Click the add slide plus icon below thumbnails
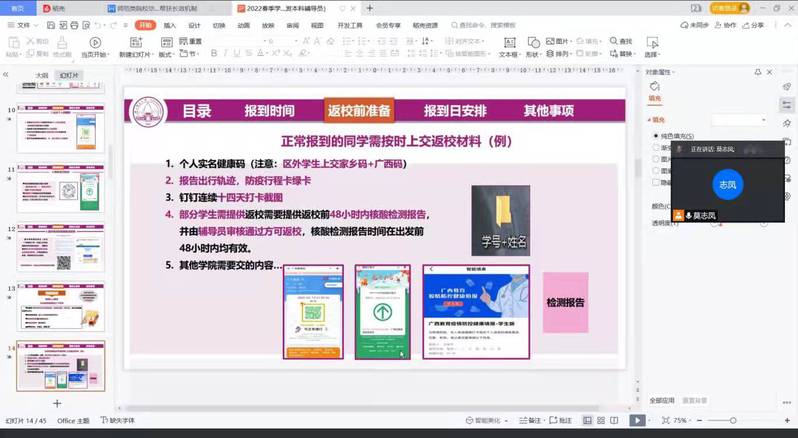Screen dimensions: 798x438 [57, 403]
